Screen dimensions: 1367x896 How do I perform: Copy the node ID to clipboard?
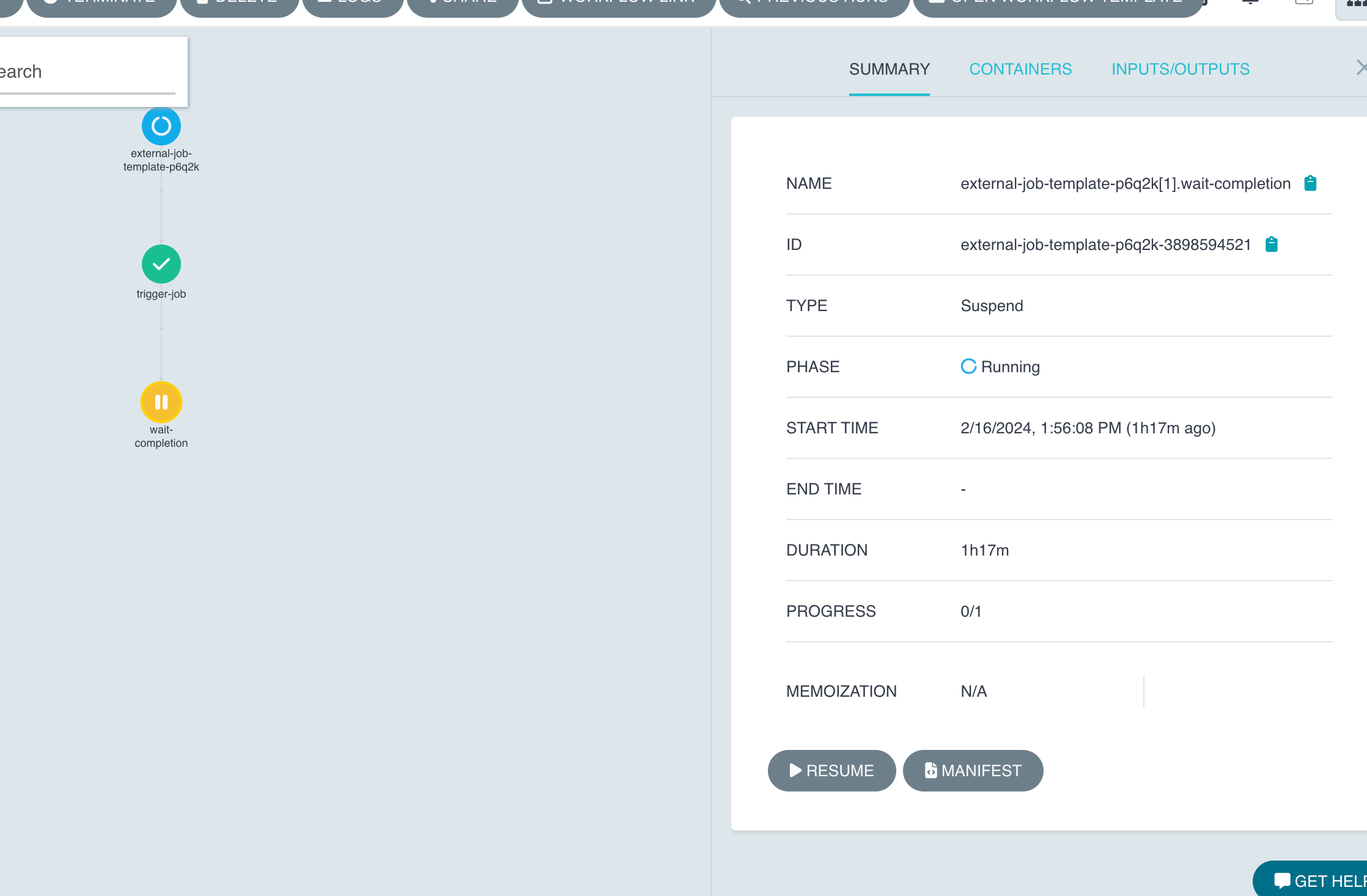click(x=1272, y=244)
